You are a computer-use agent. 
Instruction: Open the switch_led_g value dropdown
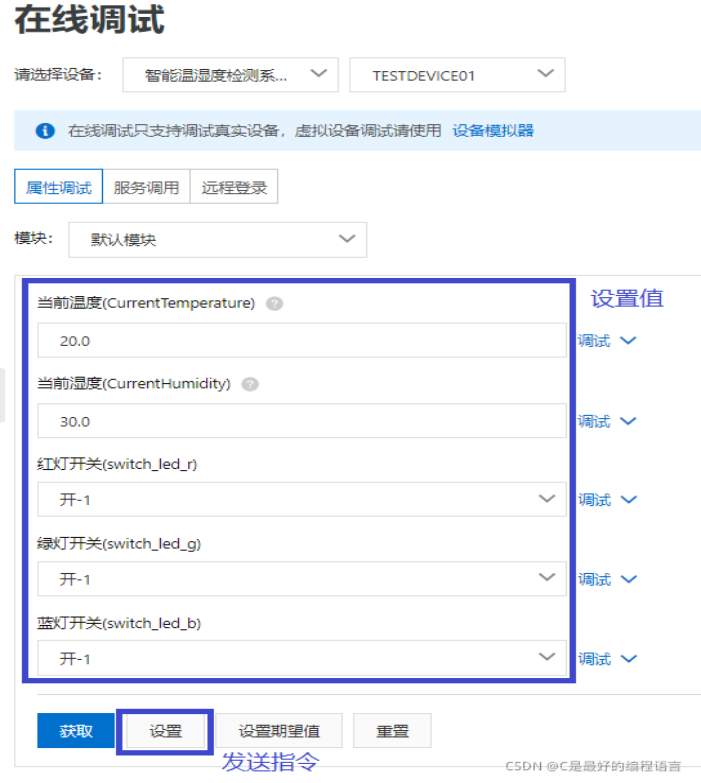[x=302, y=579]
